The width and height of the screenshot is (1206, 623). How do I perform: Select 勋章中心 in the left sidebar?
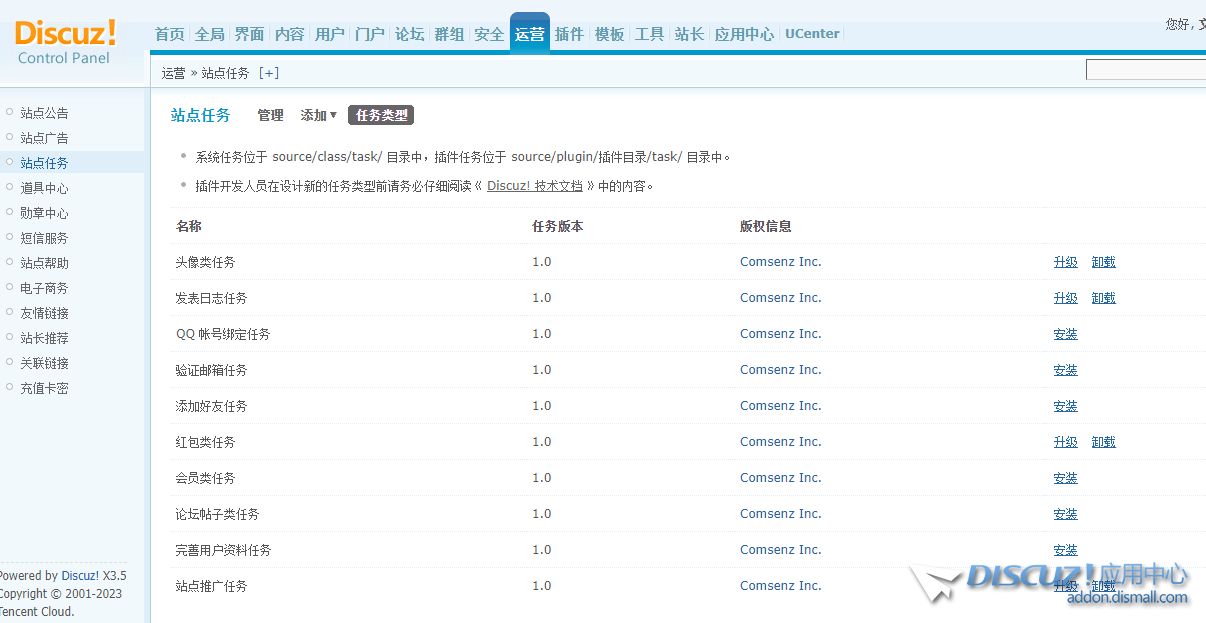[44, 213]
